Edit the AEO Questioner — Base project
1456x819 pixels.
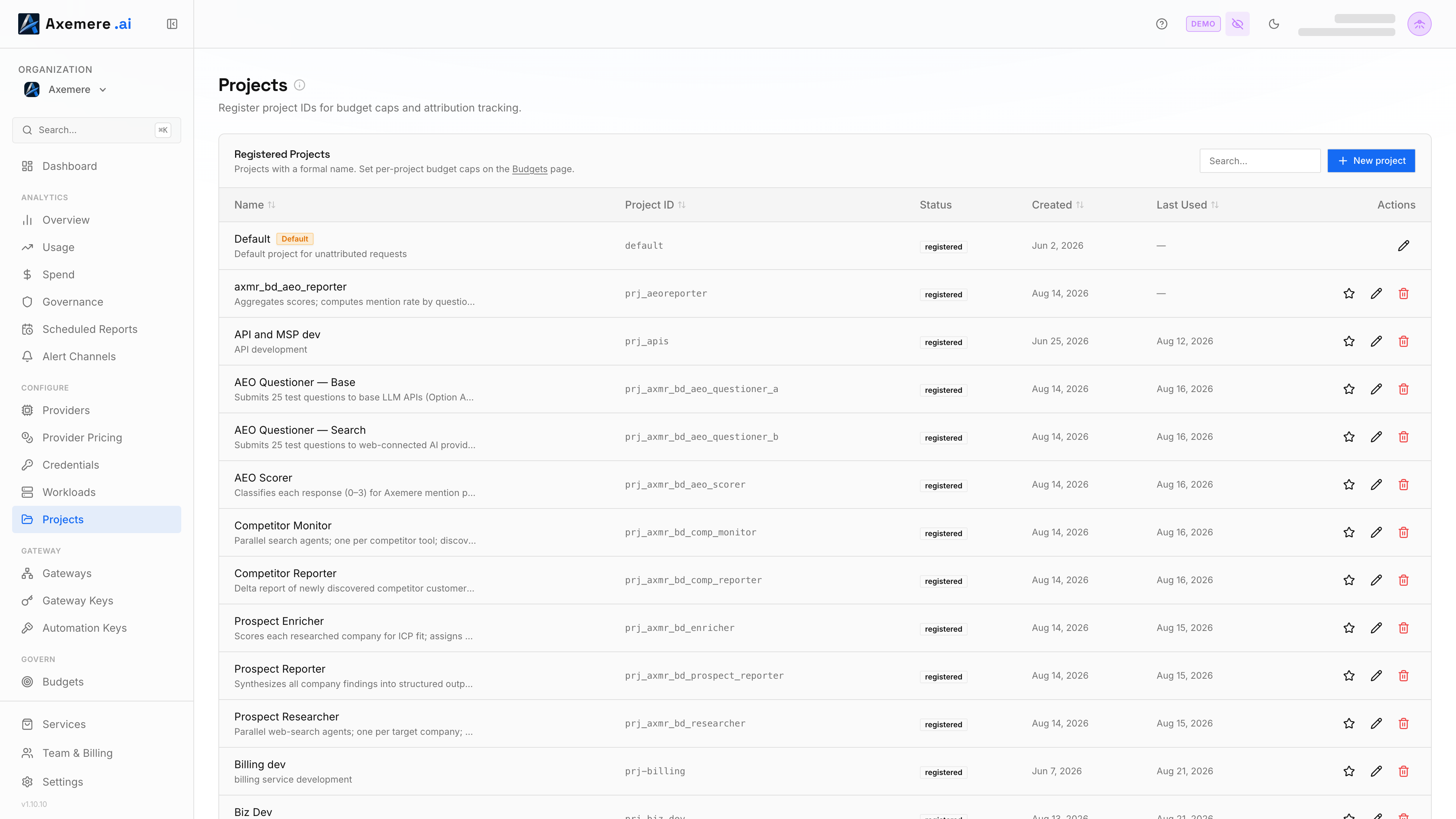pos(1376,389)
